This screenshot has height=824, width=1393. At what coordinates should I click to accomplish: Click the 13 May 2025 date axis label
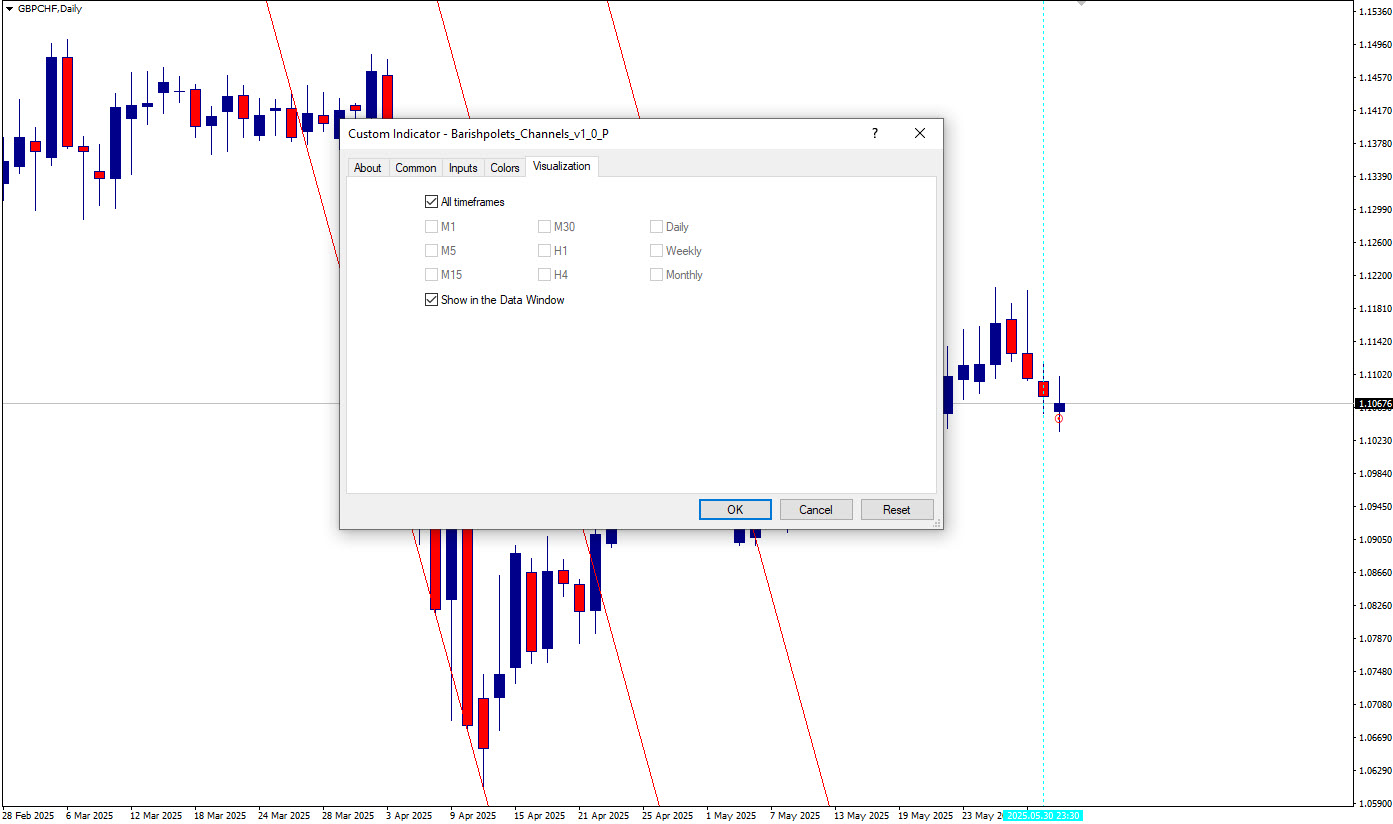pos(861,816)
